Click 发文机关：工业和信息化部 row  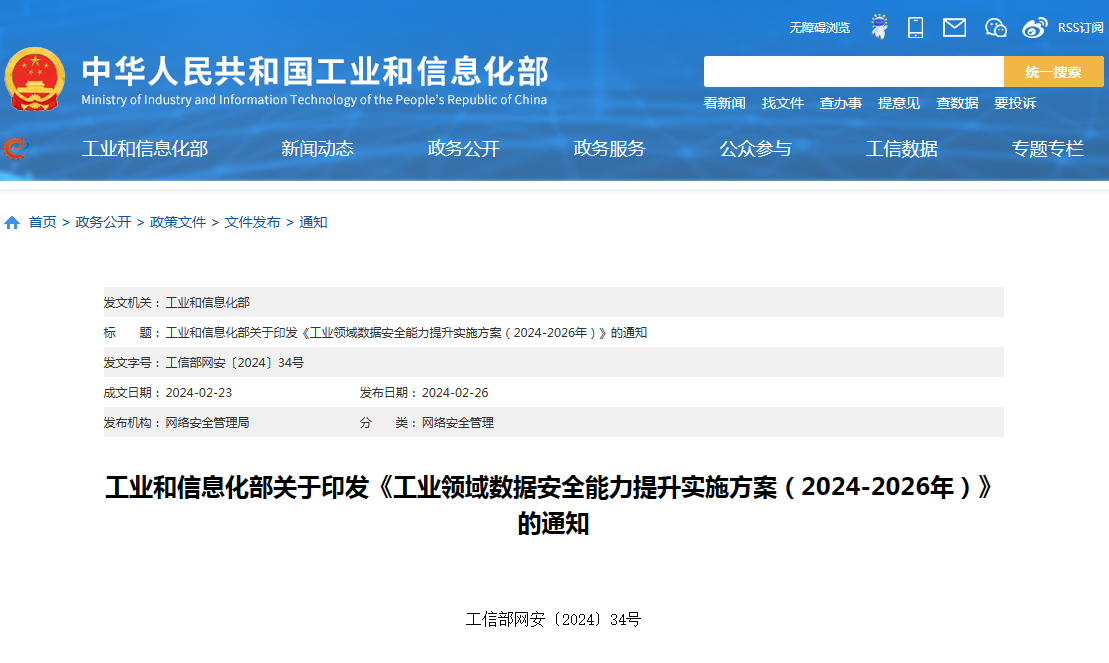(x=554, y=302)
